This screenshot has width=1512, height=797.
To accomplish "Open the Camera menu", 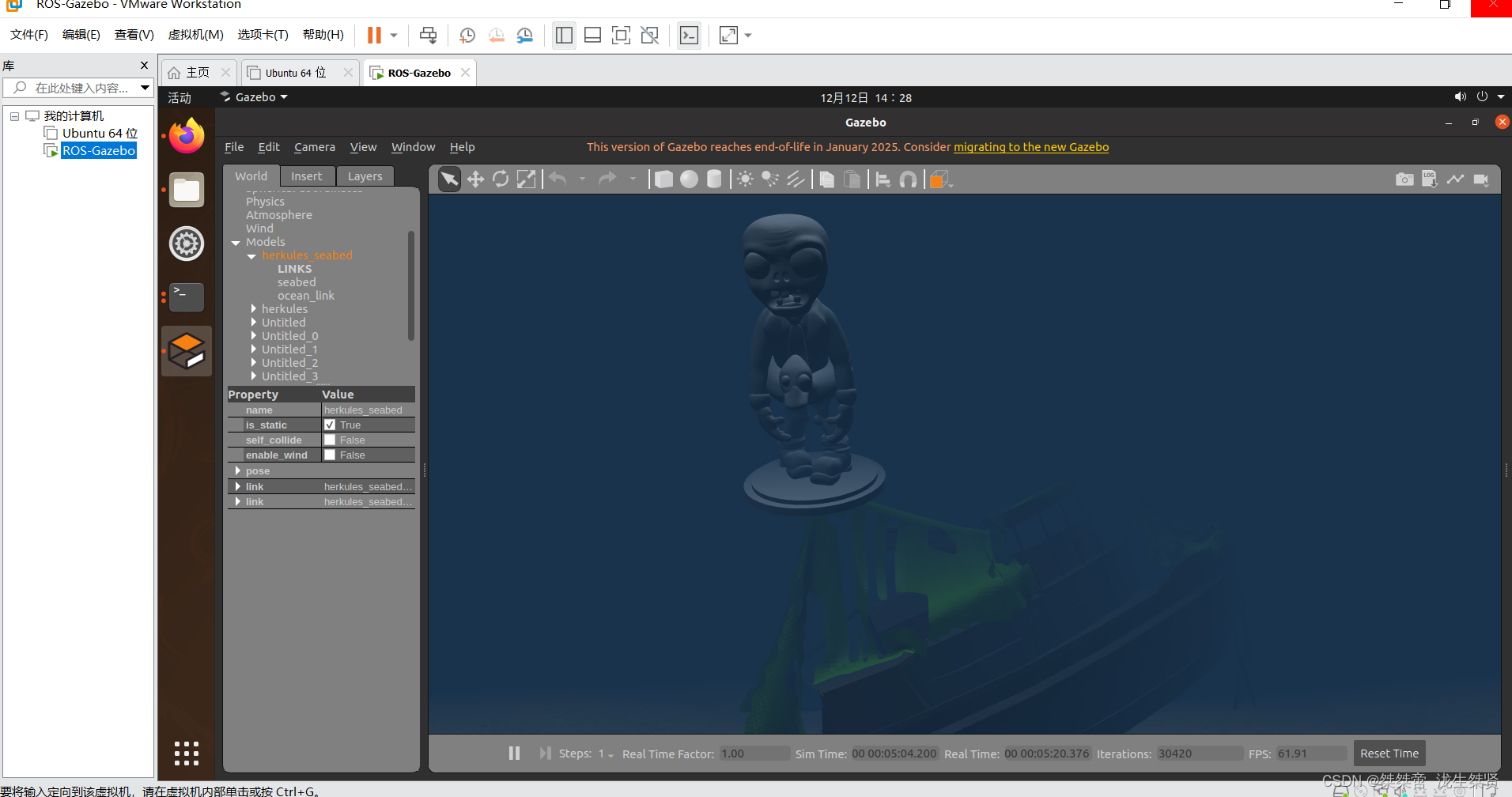I will (315, 147).
